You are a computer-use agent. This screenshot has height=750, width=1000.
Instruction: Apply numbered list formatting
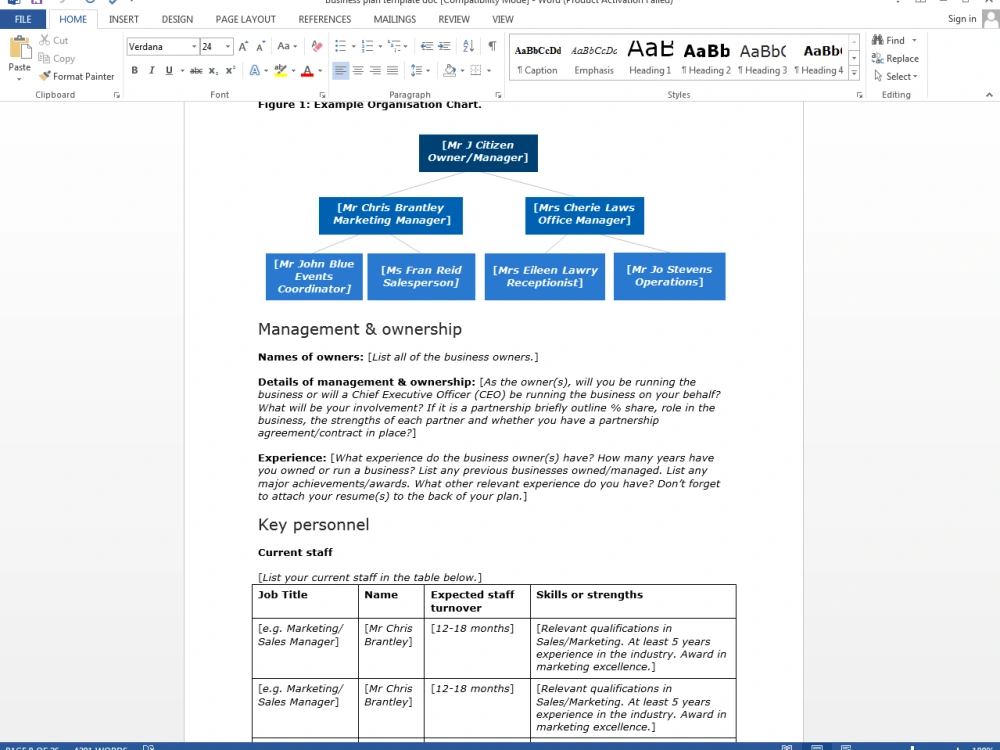pyautogui.click(x=367, y=46)
